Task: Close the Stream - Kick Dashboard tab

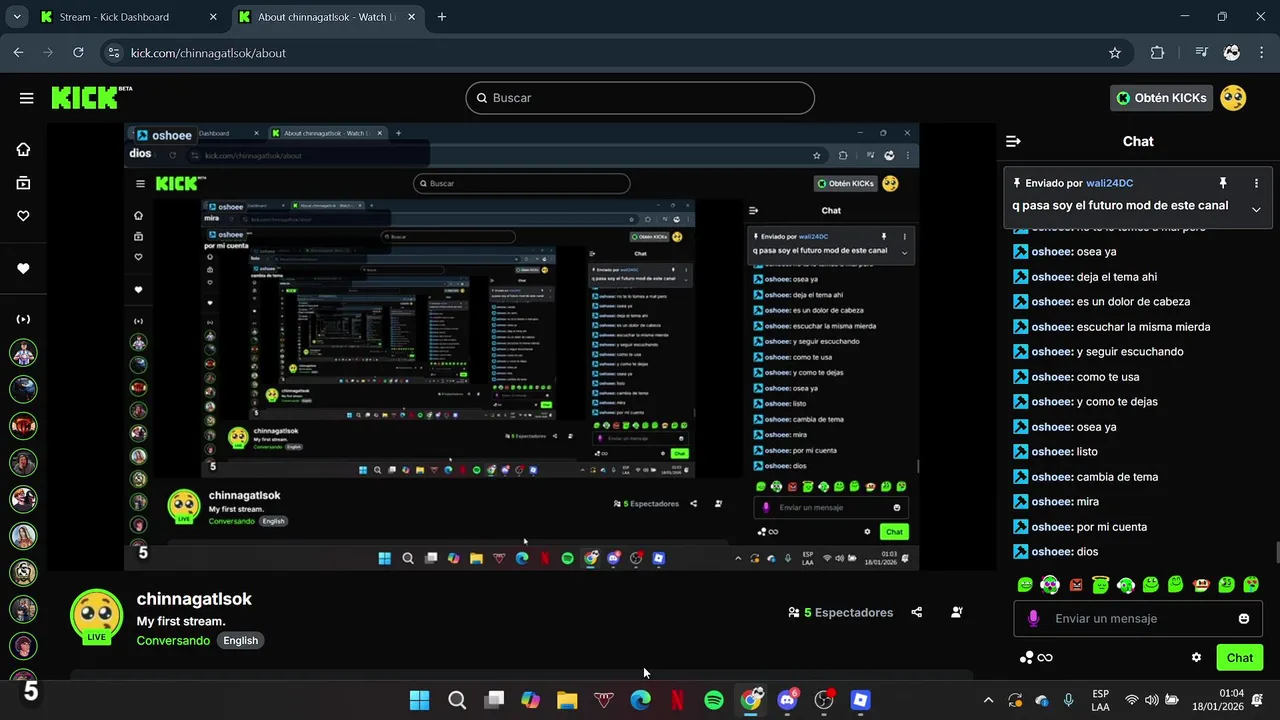Action: pyautogui.click(x=213, y=17)
